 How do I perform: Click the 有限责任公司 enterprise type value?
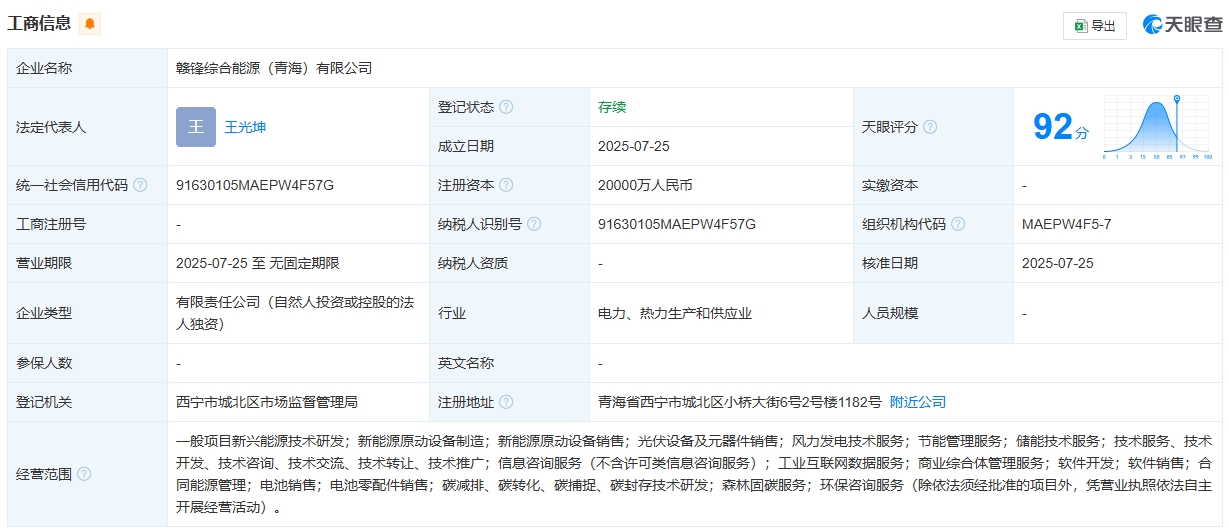296,312
